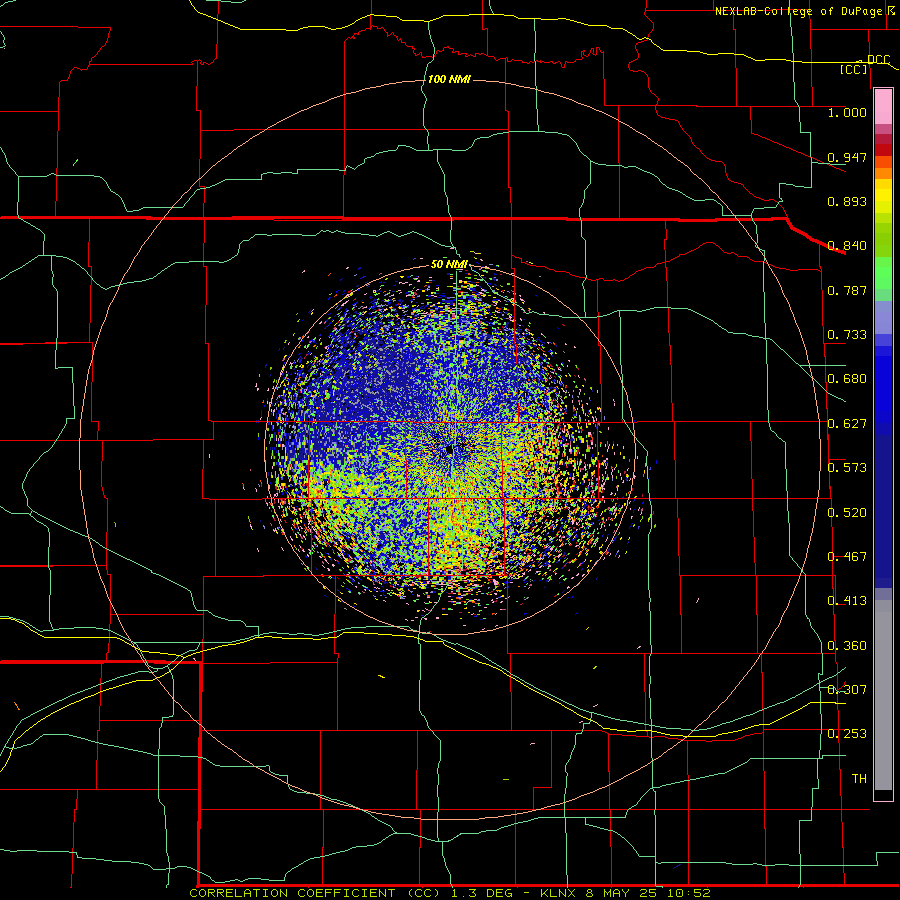Click the 0.520 scale value
The image size is (900, 900).
coord(847,512)
